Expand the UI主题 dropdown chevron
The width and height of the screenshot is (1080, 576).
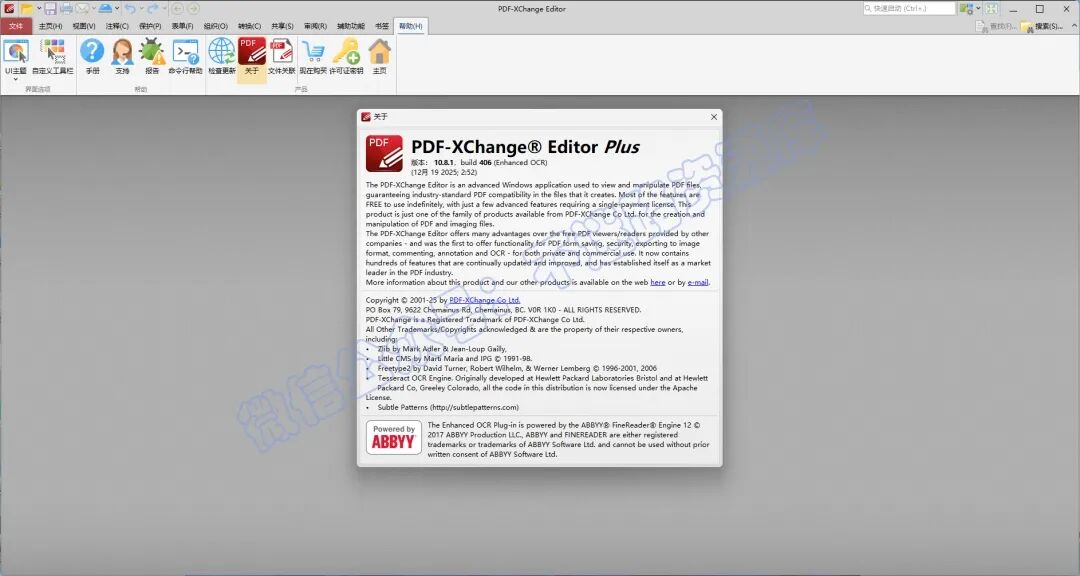pyautogui.click(x=16, y=79)
